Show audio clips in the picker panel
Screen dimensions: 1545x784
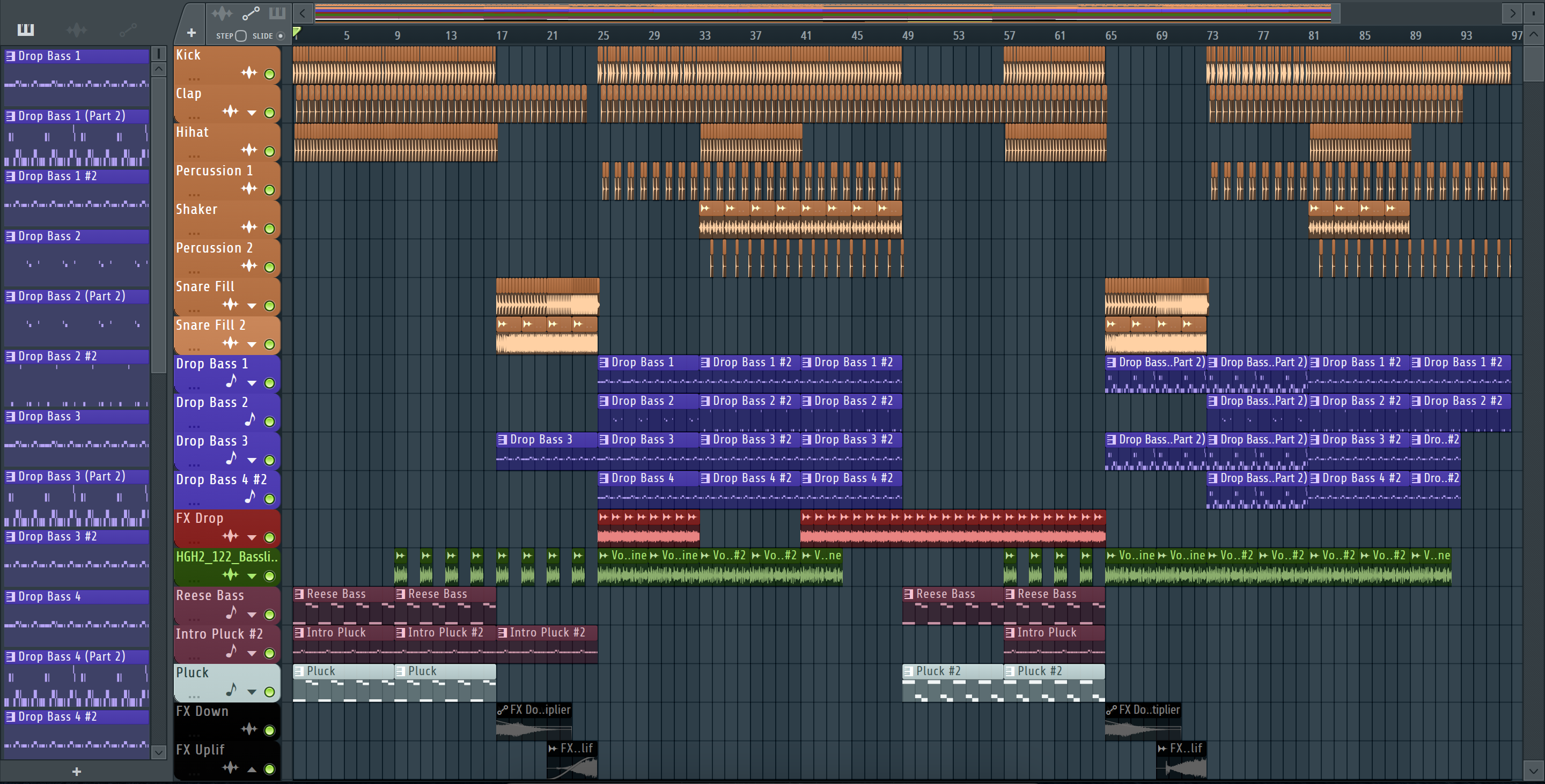pyautogui.click(x=76, y=29)
